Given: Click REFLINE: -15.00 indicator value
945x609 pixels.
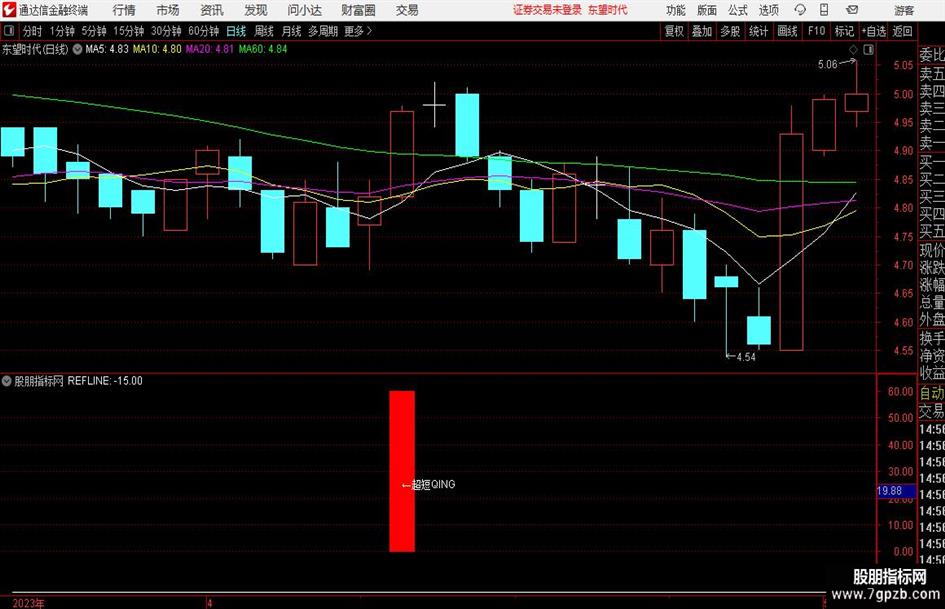Looking at the screenshot, I should 105,381.
